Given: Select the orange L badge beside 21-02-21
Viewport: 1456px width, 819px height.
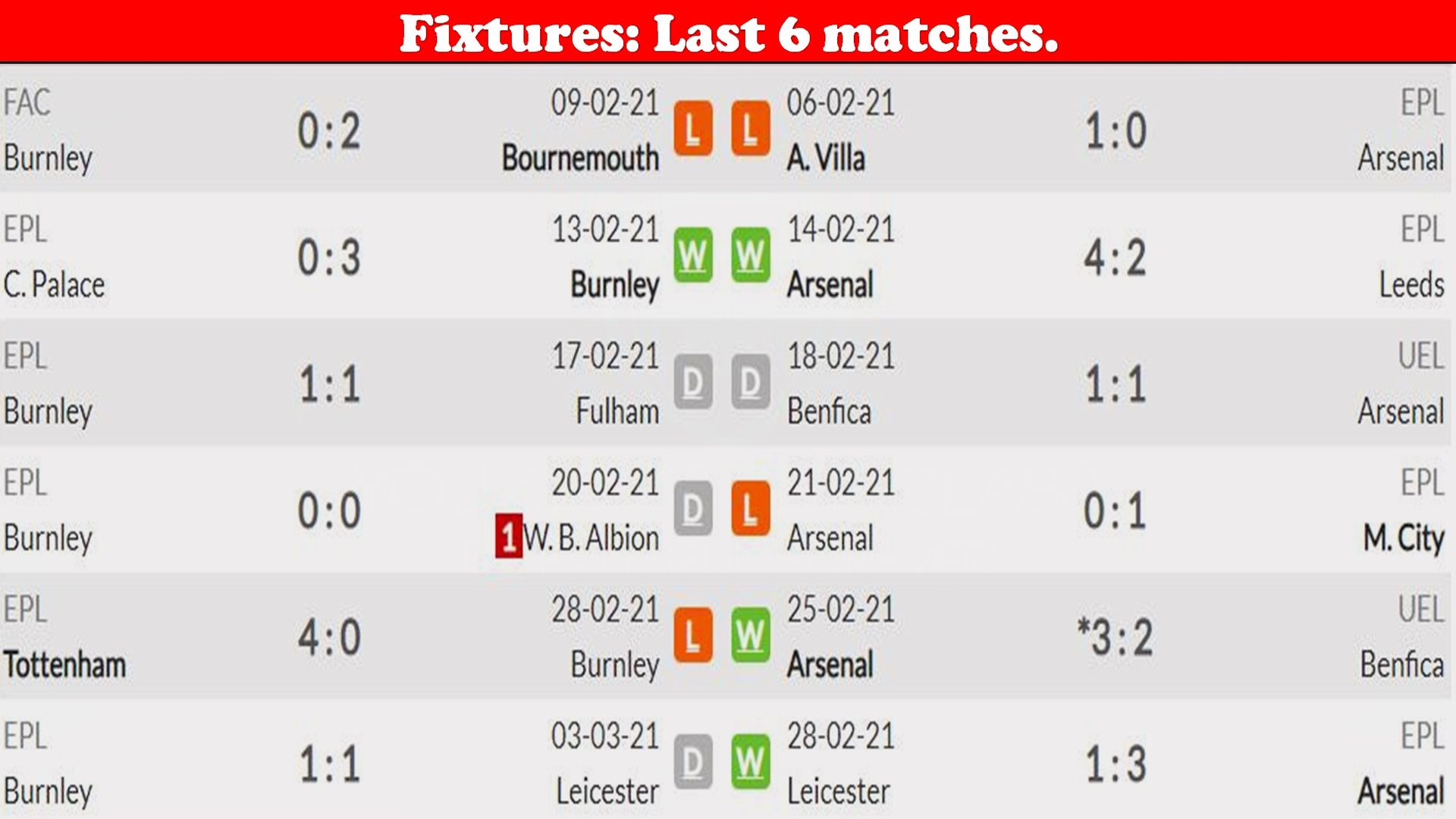Looking at the screenshot, I should click(x=751, y=508).
